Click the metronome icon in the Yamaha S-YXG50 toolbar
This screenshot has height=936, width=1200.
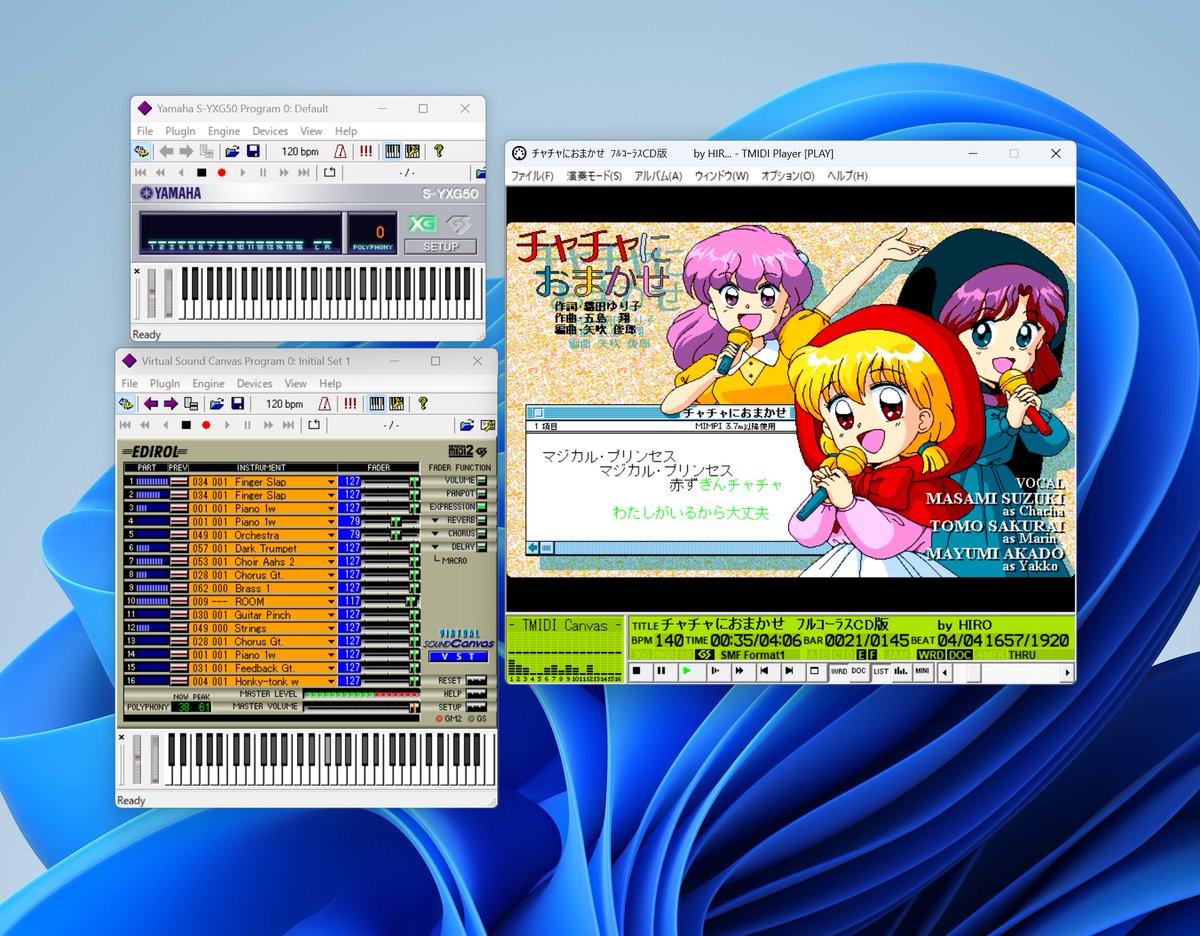pos(340,151)
